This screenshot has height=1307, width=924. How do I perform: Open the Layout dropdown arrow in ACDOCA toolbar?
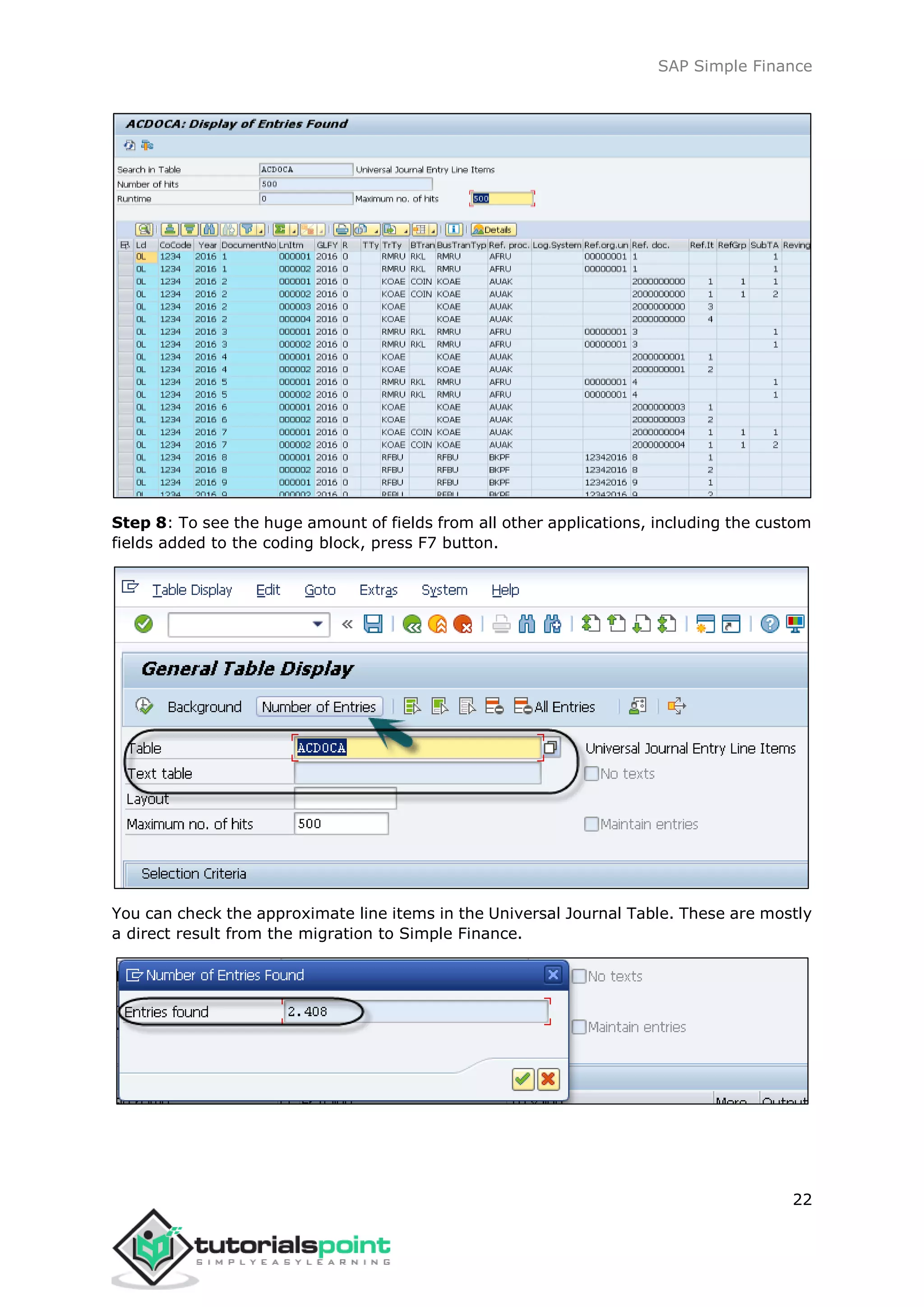(x=433, y=230)
